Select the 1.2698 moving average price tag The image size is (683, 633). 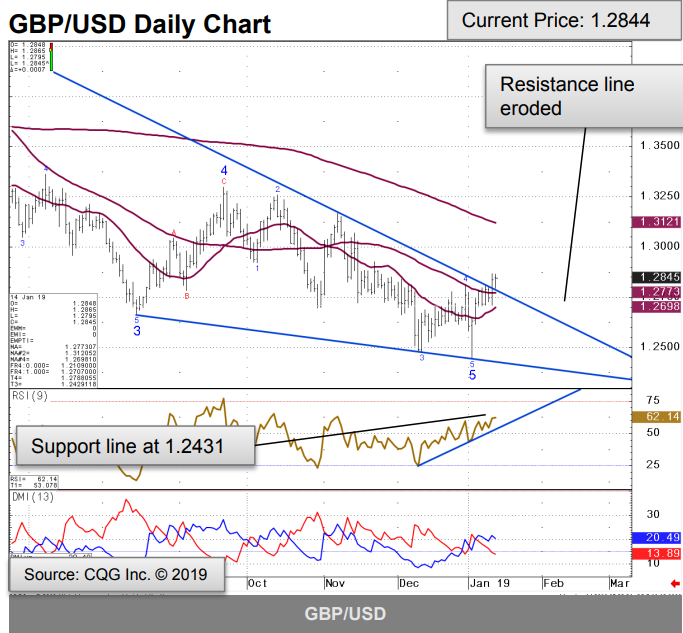point(656,305)
